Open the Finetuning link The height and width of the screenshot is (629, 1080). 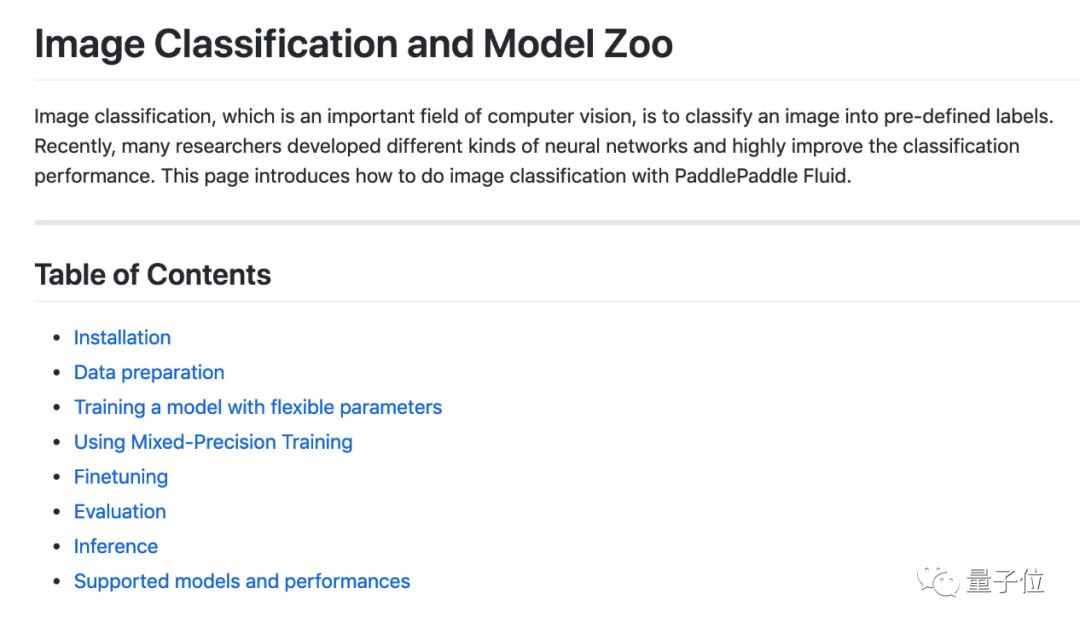tap(120, 477)
